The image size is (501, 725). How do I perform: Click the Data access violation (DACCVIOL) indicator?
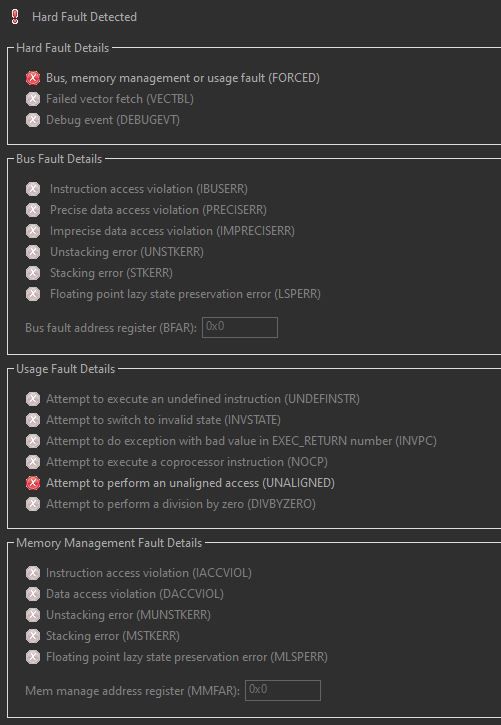point(33,594)
